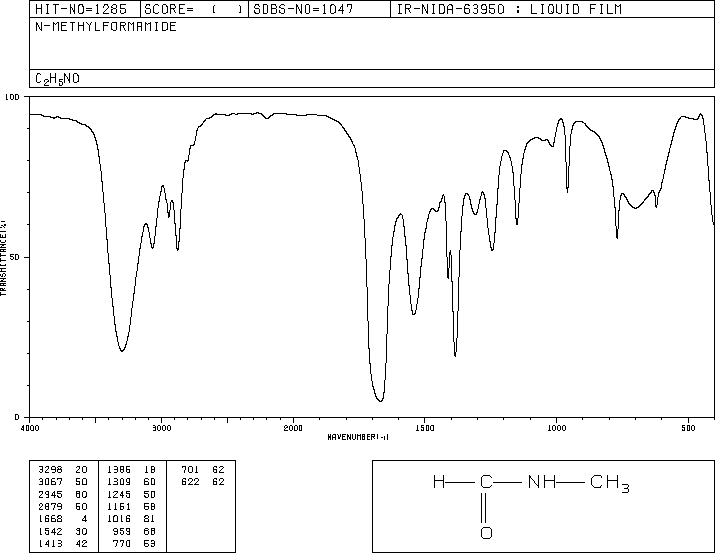Click the 1668 peak entry in table

(63, 519)
